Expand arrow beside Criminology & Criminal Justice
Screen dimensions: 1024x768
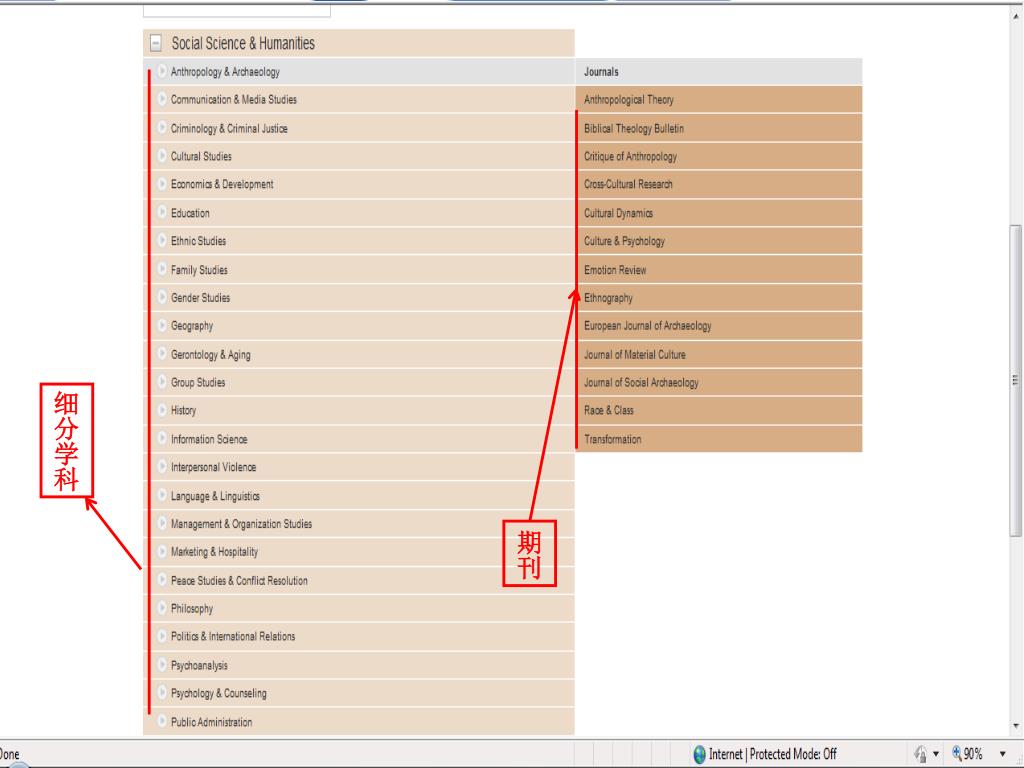click(162, 128)
